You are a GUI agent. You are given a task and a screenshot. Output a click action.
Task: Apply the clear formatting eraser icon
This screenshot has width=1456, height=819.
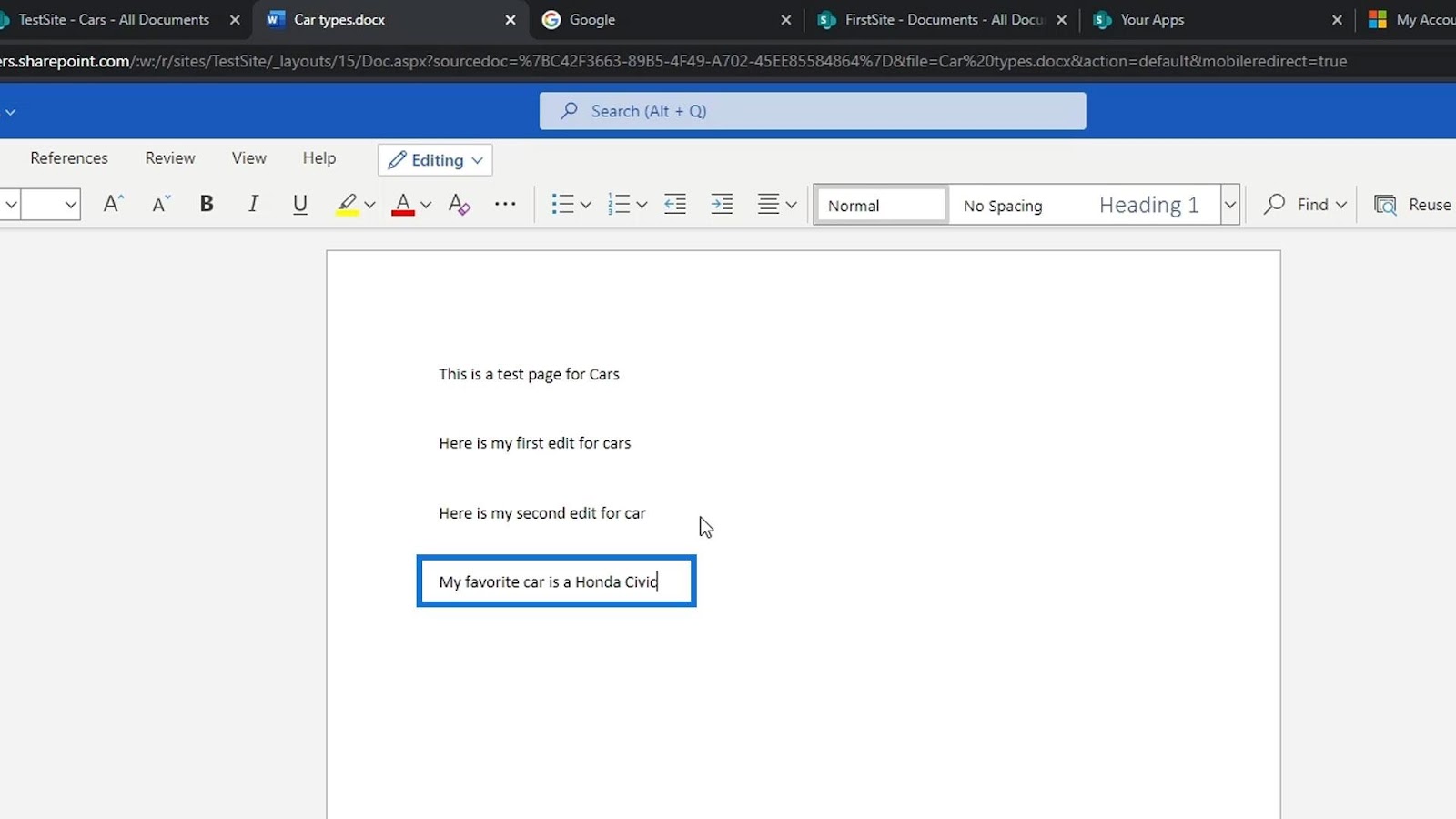click(x=460, y=205)
